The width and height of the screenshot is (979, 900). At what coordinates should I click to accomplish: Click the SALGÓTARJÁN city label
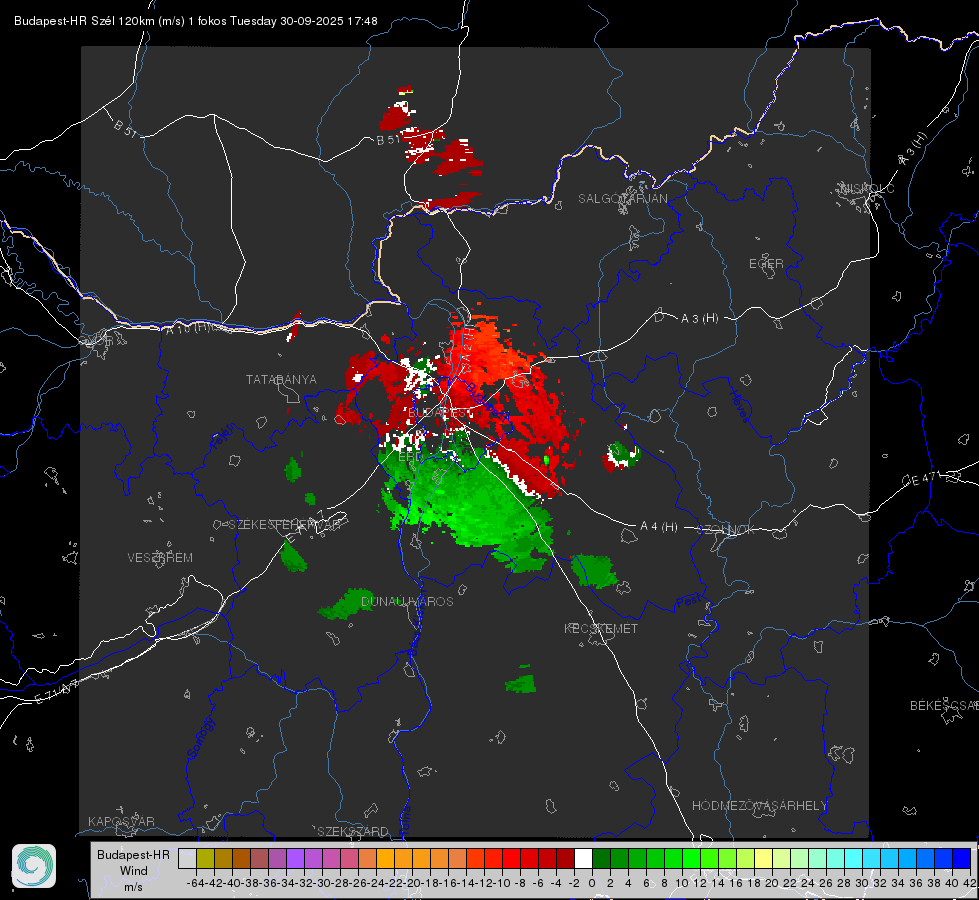pos(622,199)
